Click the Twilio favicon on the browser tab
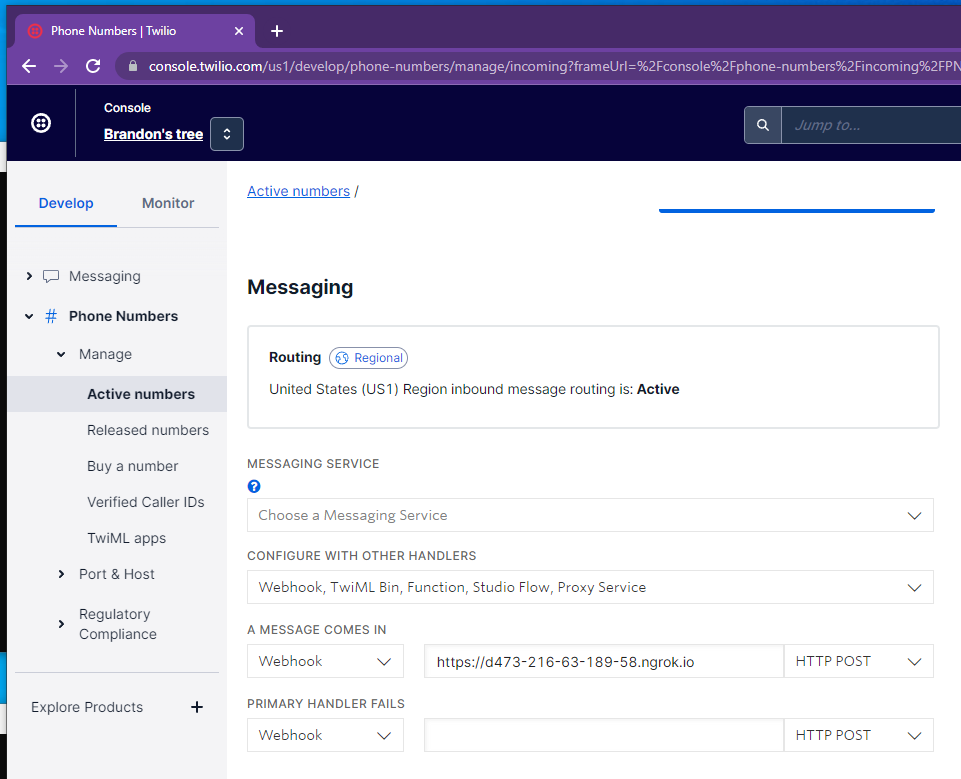The width and height of the screenshot is (961, 779). coord(34,31)
